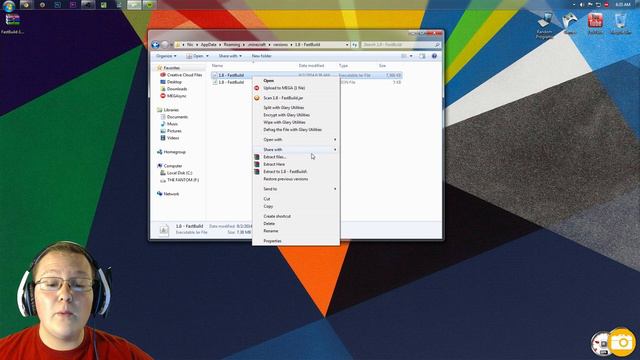Open the YouTube desktop shortcut
640x360 pixels.
click(595, 23)
